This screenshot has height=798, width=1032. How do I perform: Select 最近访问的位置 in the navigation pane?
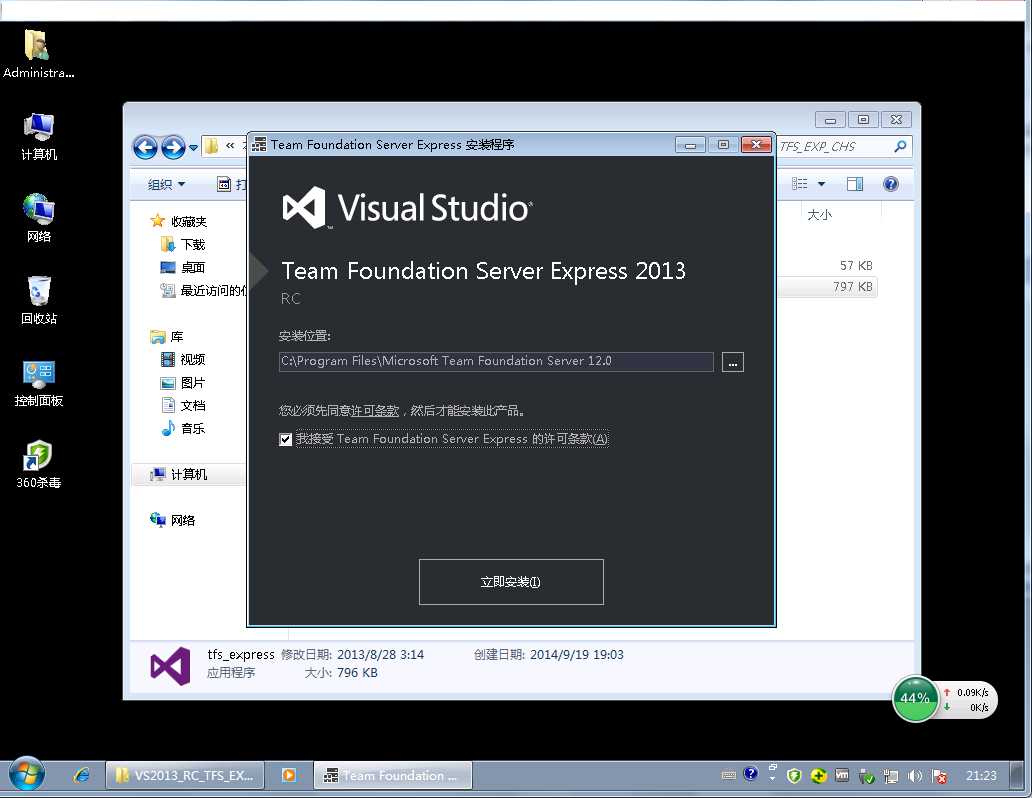point(203,290)
